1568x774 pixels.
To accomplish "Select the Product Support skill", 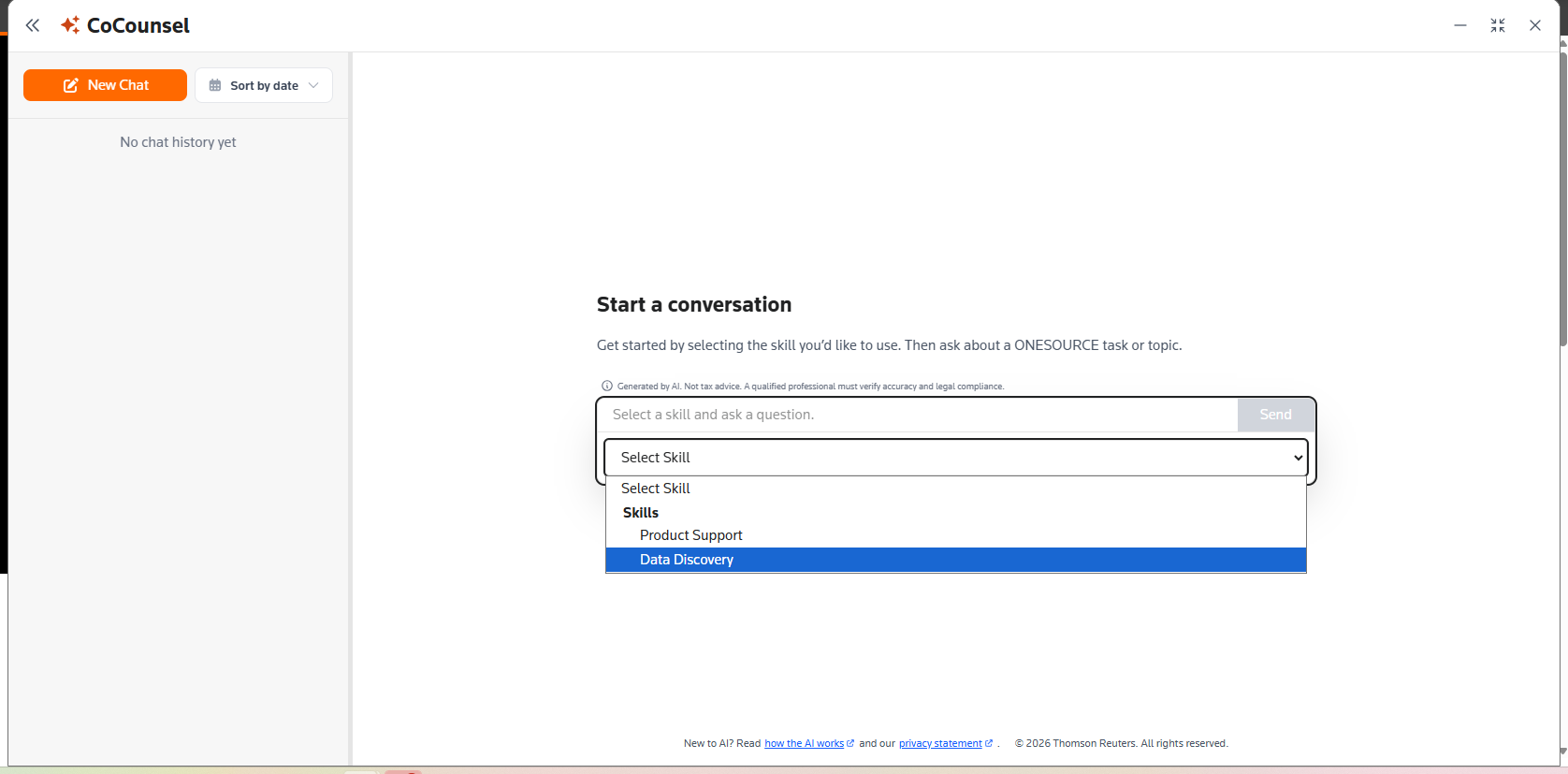I will (956, 535).
